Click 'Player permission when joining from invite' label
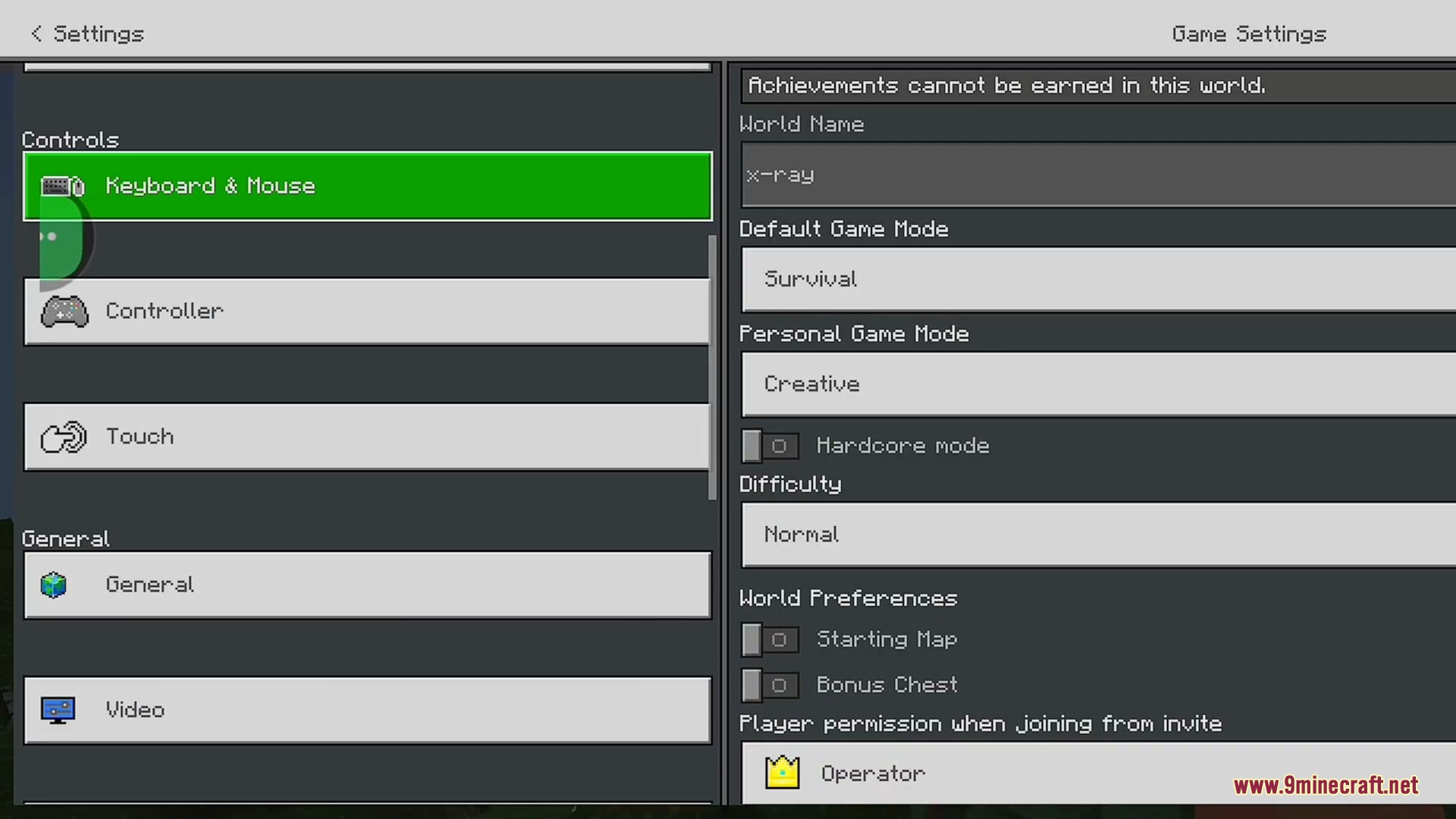1456x819 pixels. tap(981, 724)
